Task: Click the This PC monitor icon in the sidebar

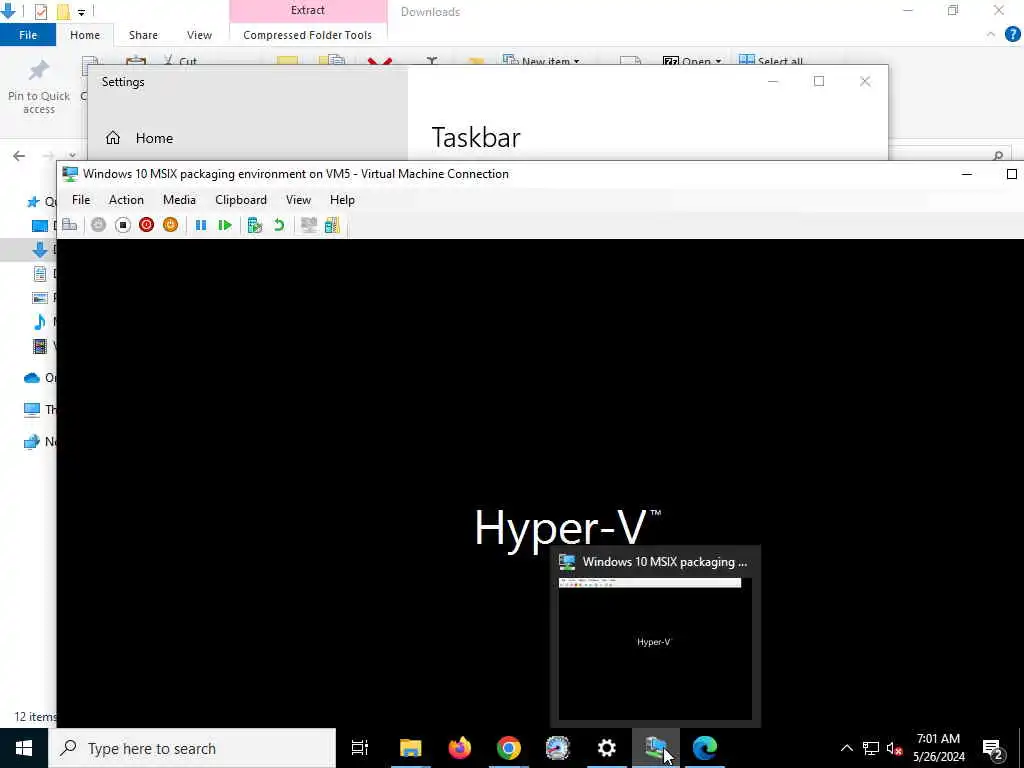Action: click(31, 409)
